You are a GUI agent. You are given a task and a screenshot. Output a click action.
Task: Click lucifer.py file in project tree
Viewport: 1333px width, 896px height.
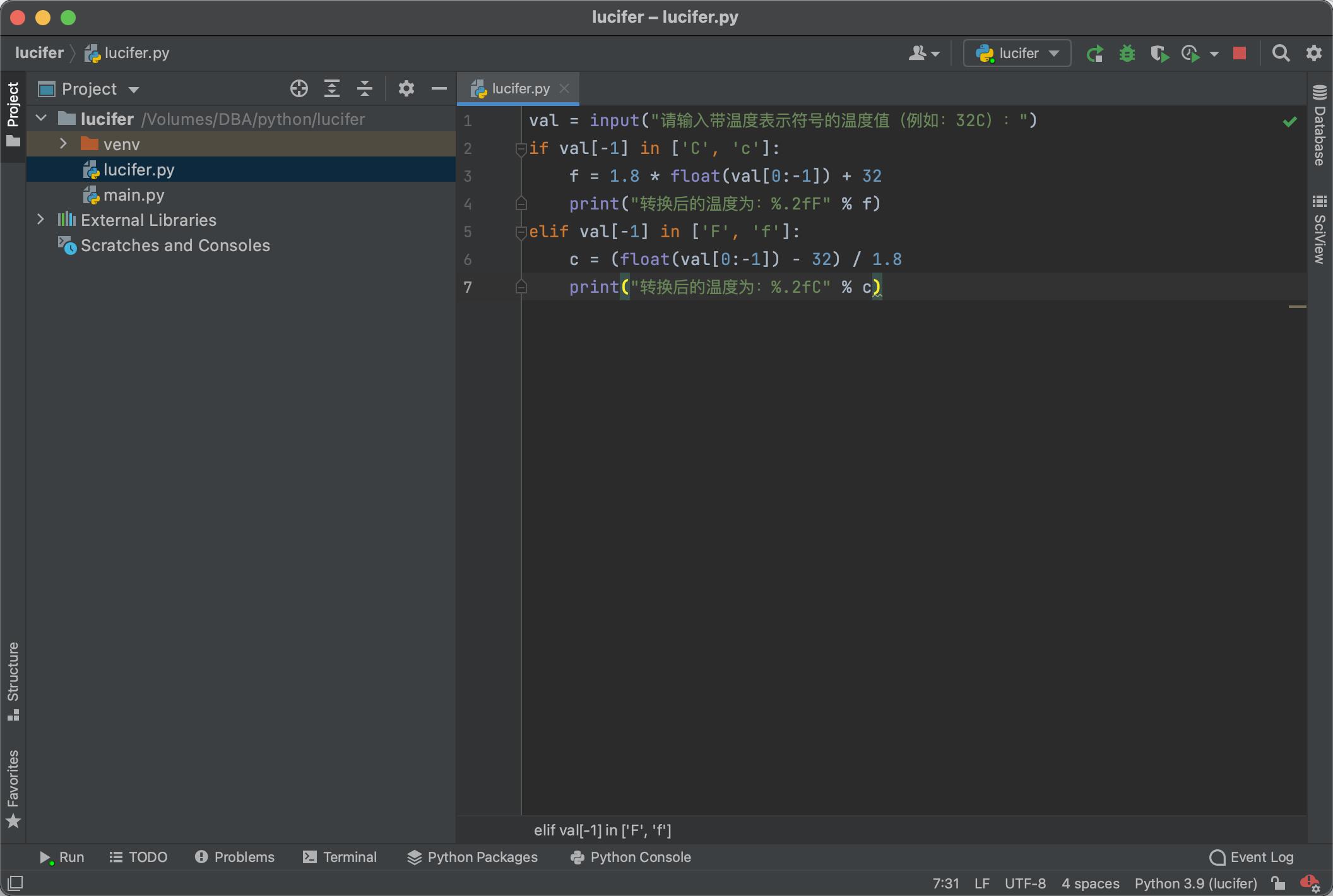pos(140,170)
